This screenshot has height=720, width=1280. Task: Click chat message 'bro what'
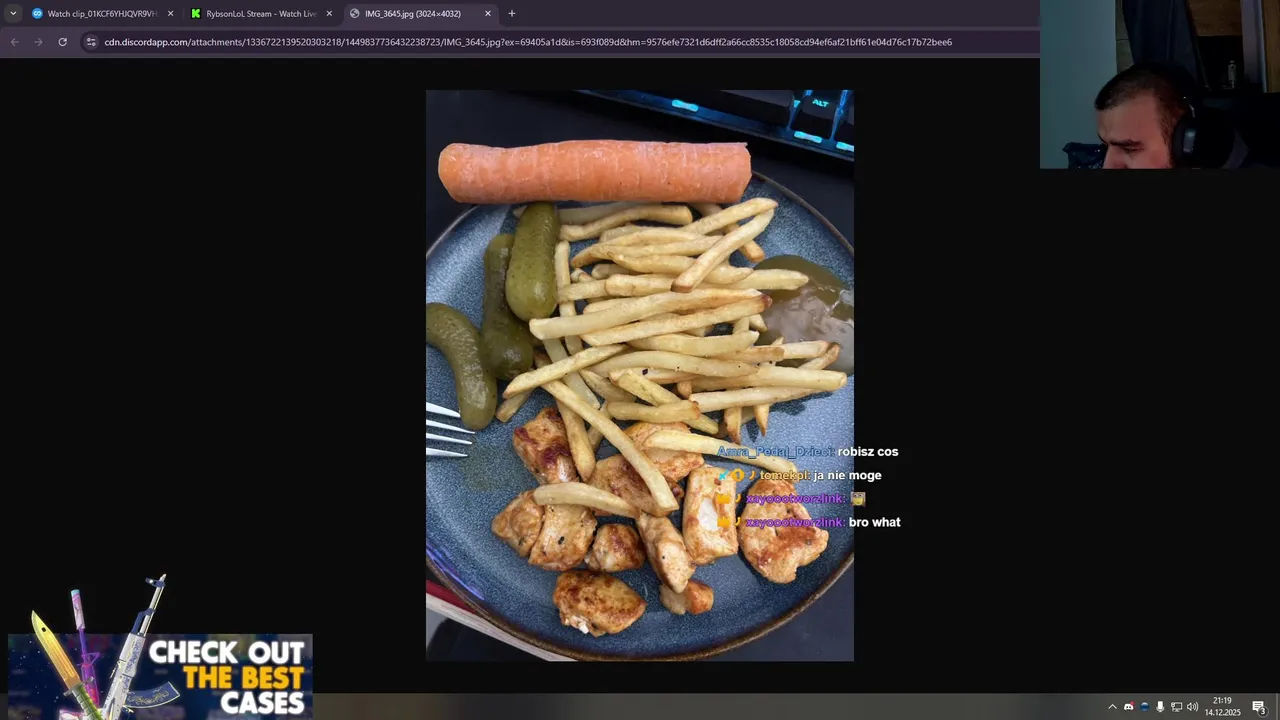[x=874, y=522]
